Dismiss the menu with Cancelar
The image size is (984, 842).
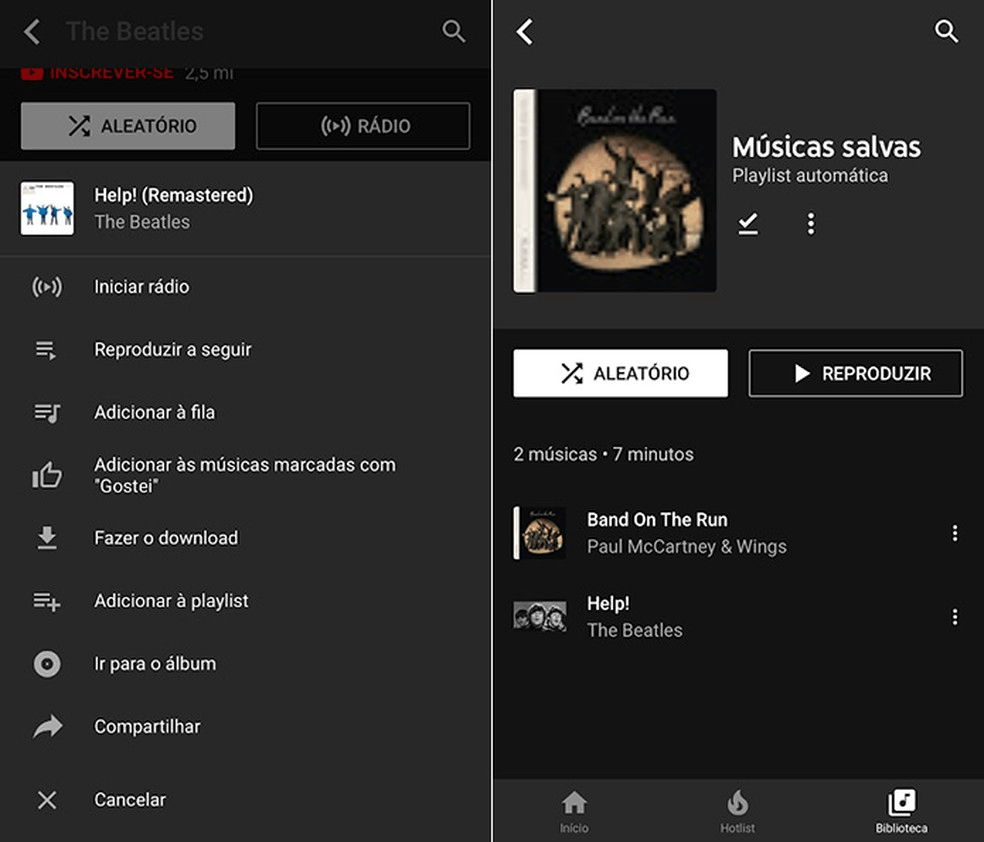129,799
